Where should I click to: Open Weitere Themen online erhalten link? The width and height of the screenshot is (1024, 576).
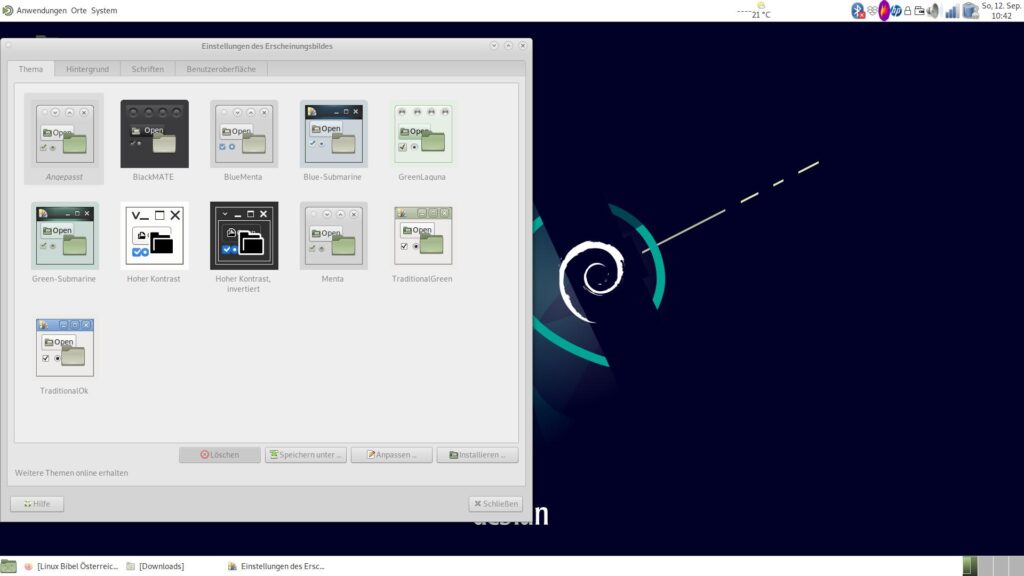[72, 473]
